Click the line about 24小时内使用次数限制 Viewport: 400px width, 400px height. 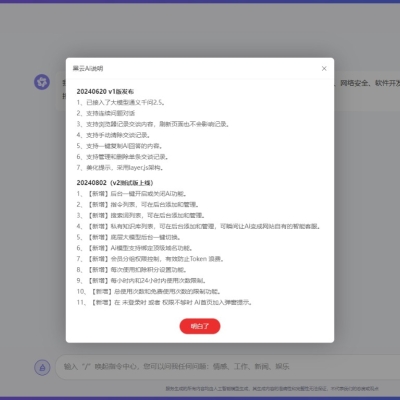coord(141,281)
